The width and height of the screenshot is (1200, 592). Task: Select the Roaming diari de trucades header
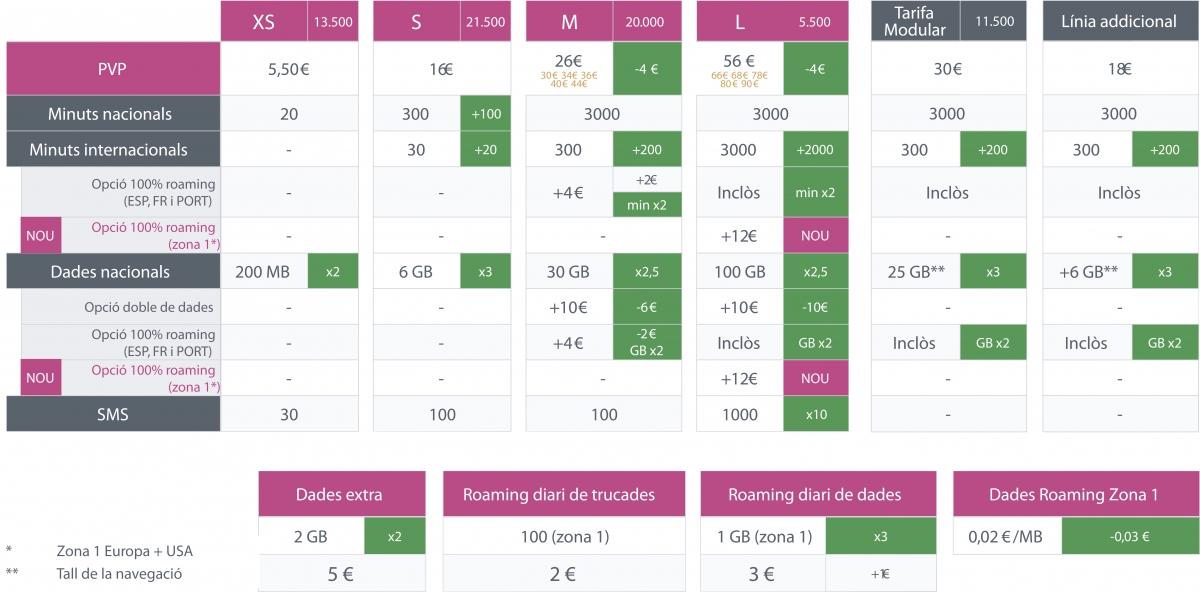pyautogui.click(x=564, y=495)
